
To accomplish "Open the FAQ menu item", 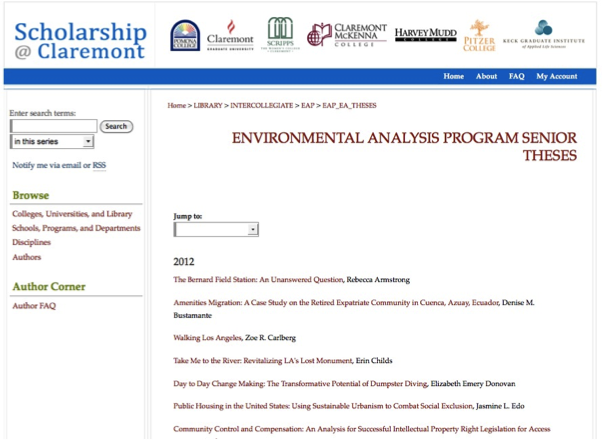I will [x=516, y=76].
